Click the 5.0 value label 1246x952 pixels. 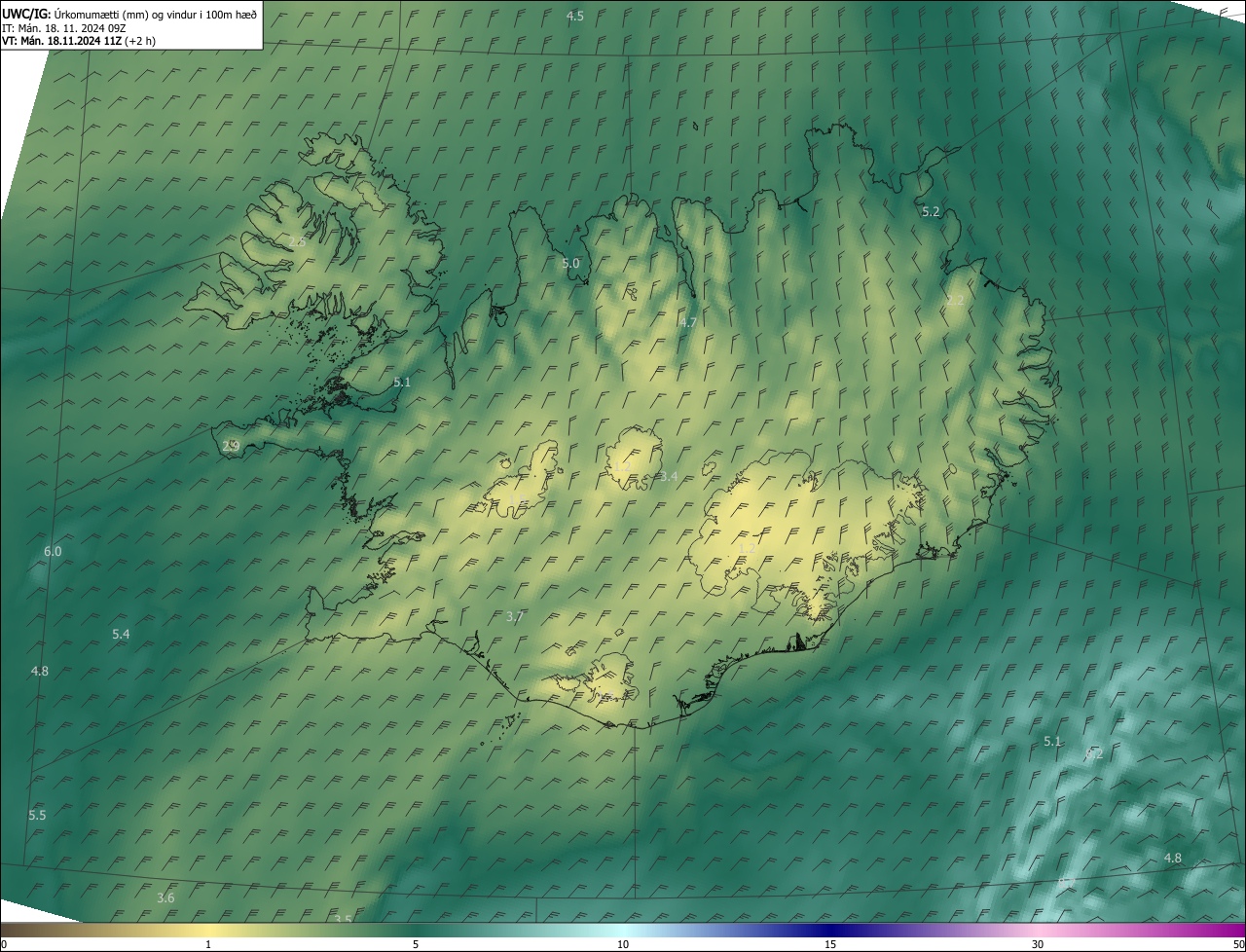click(570, 263)
